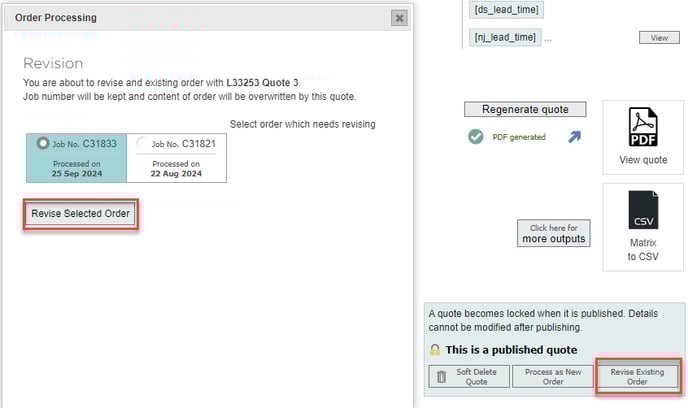Viewport: 688px width, 408px height.
Task: Click the padlock icon beside published quote
Action: [435, 350]
